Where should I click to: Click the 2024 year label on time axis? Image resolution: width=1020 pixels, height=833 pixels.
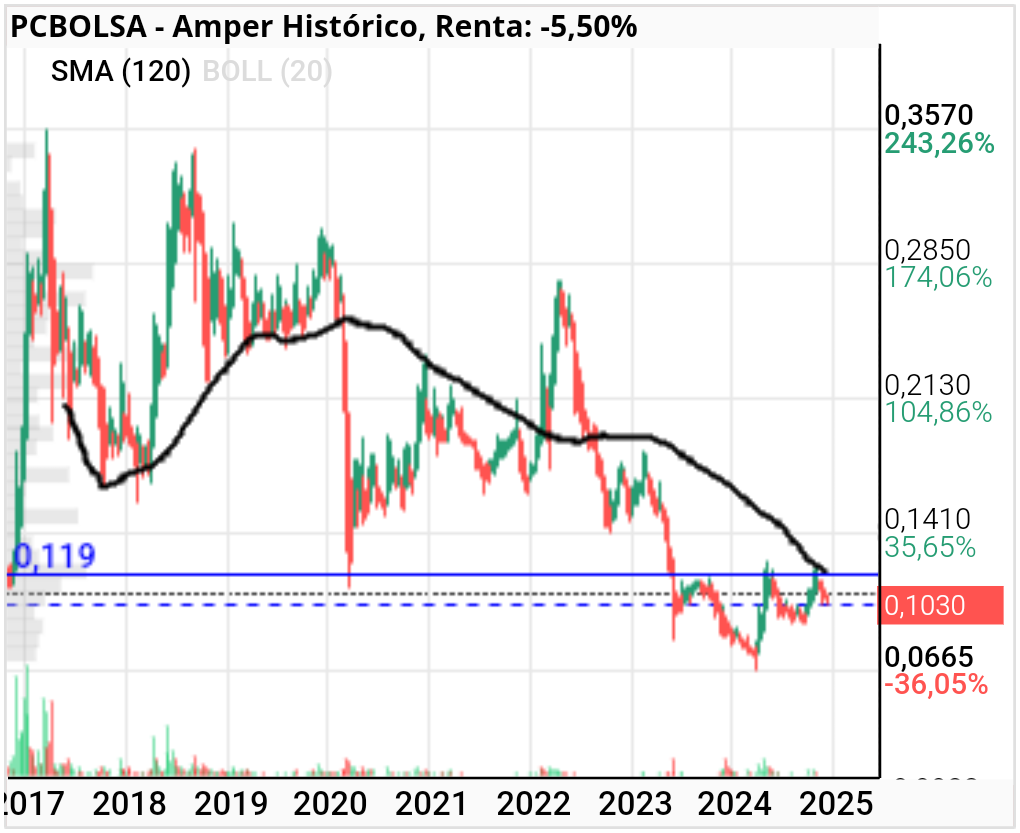(734, 804)
